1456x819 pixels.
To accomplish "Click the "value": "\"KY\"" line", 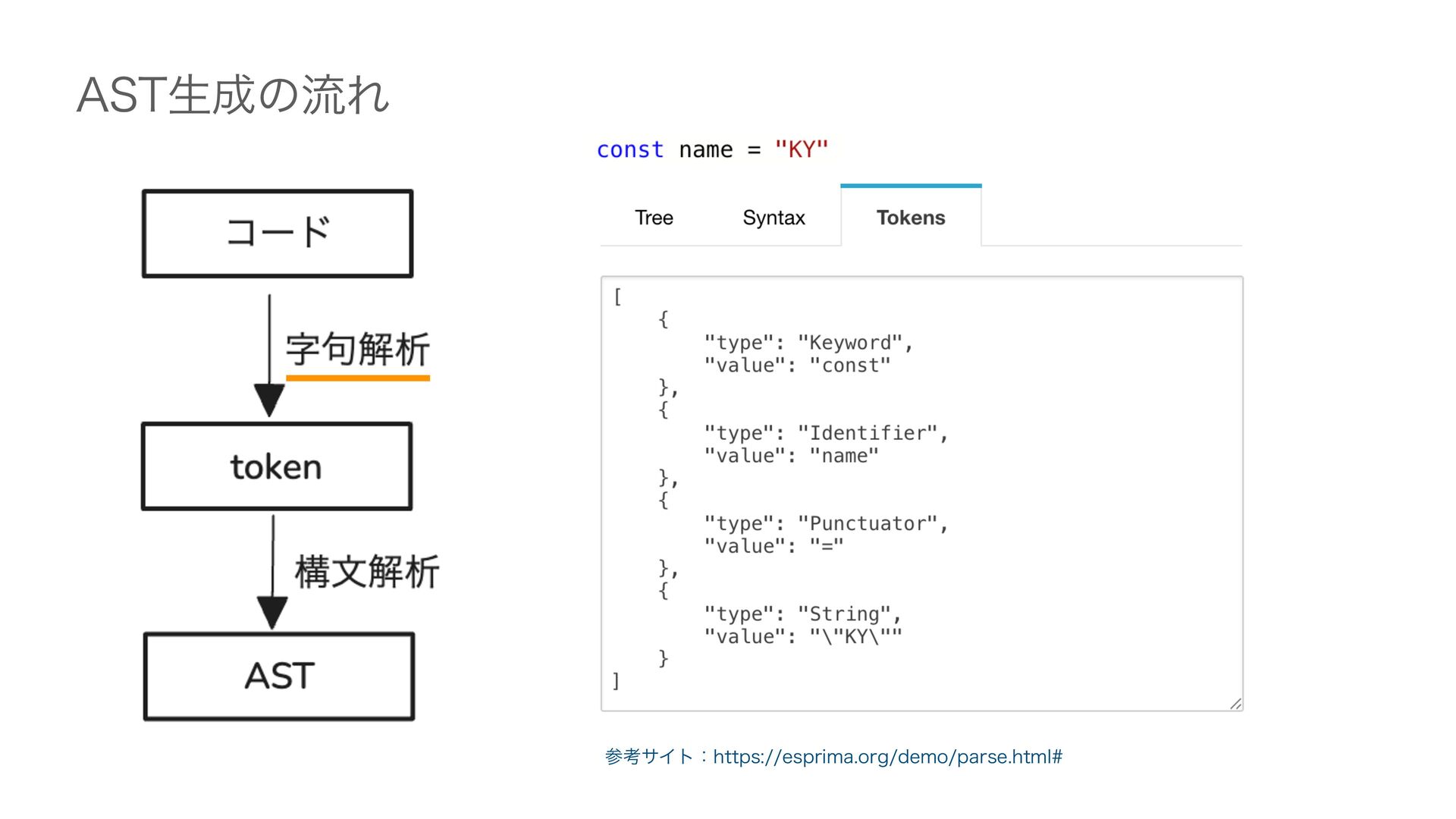I will point(803,636).
